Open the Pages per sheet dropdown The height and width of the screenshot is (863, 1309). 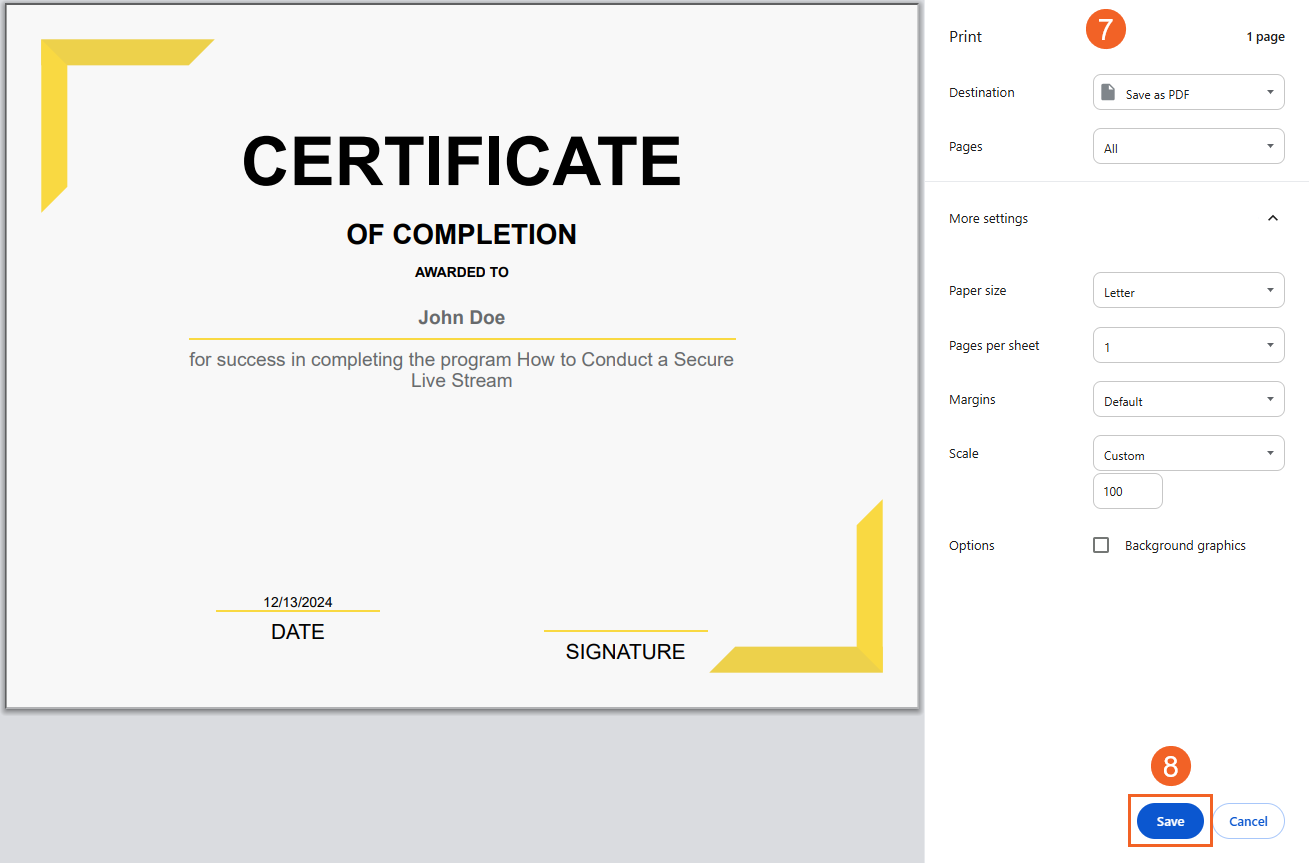pos(1188,346)
